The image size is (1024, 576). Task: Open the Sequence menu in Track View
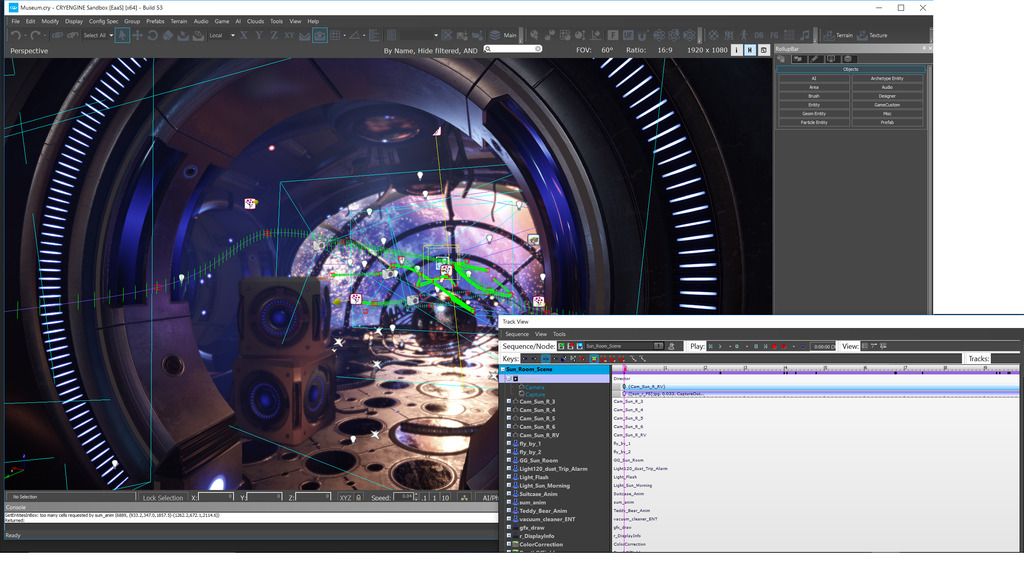point(517,334)
